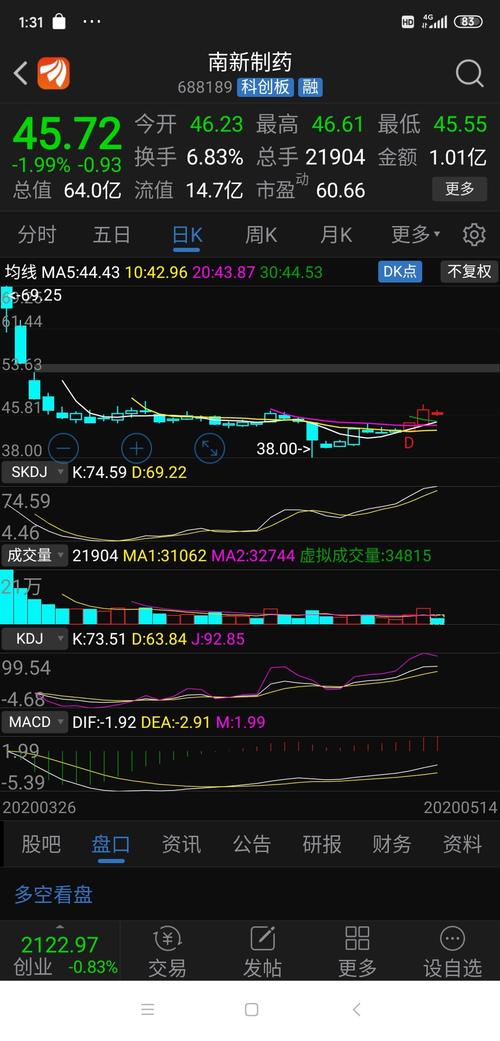Image resolution: width=500 pixels, height=1041 pixels.
Task: Tap the red D signal marker
Action: click(x=409, y=442)
